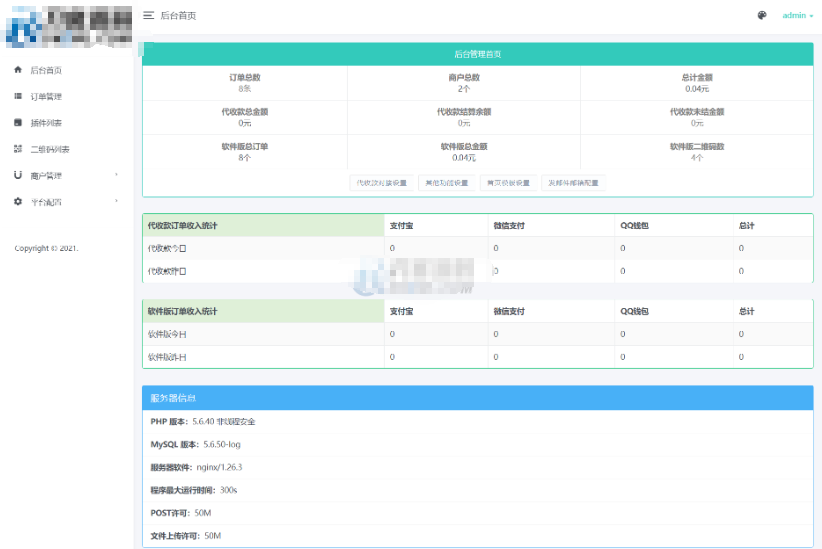Viewport: 822px width, 549px height.
Task: Expand the 平台配置 submenu arrow
Action: (117, 202)
